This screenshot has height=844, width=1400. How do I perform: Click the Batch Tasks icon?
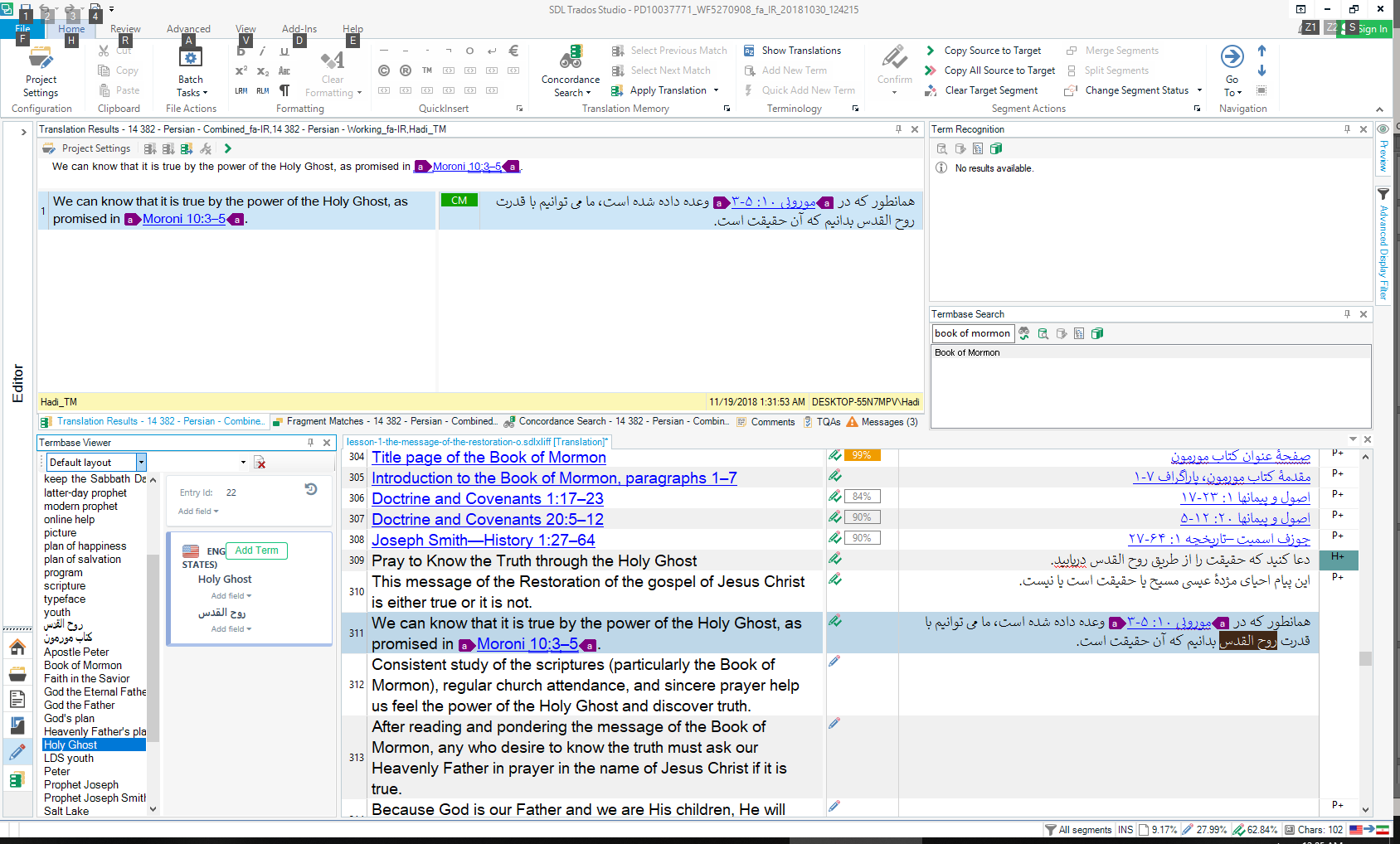click(191, 59)
